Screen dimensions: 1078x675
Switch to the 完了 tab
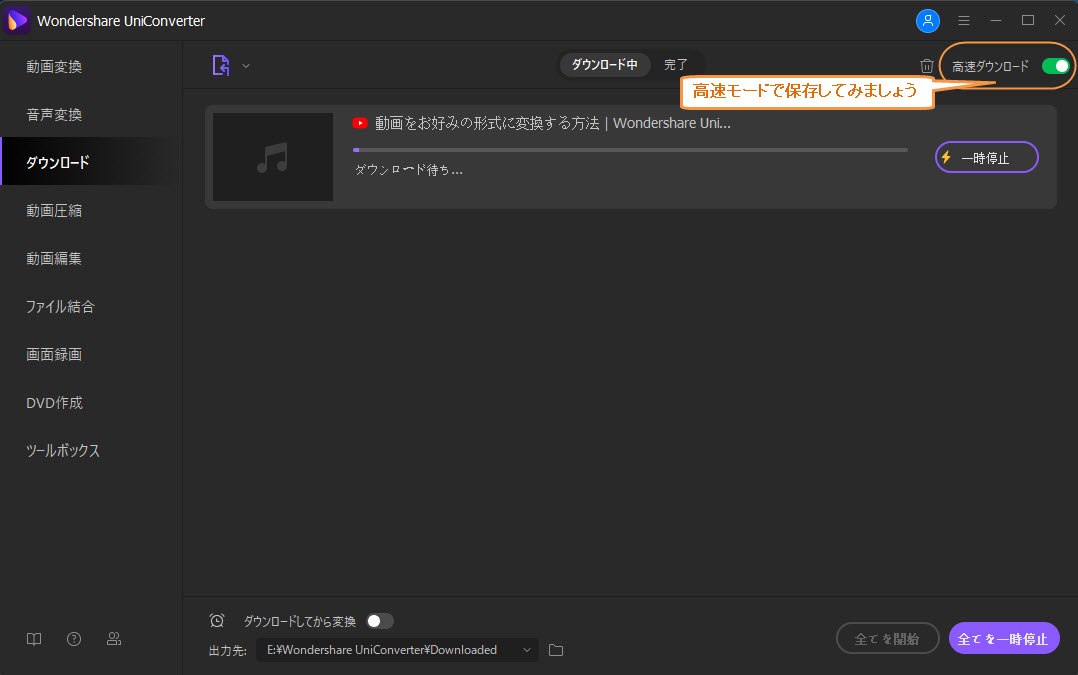[x=676, y=63]
